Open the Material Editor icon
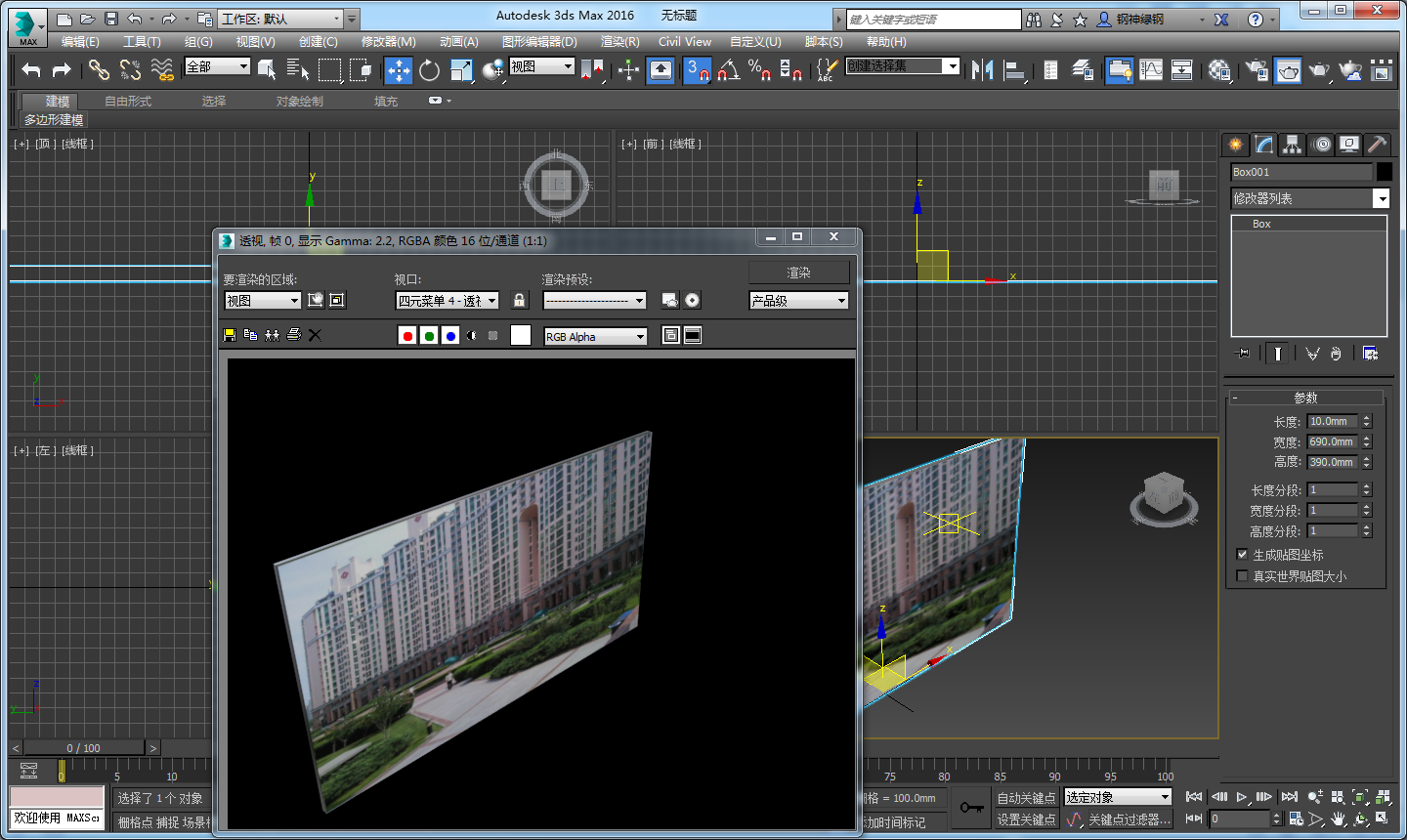Image resolution: width=1407 pixels, height=840 pixels. coord(1219,69)
